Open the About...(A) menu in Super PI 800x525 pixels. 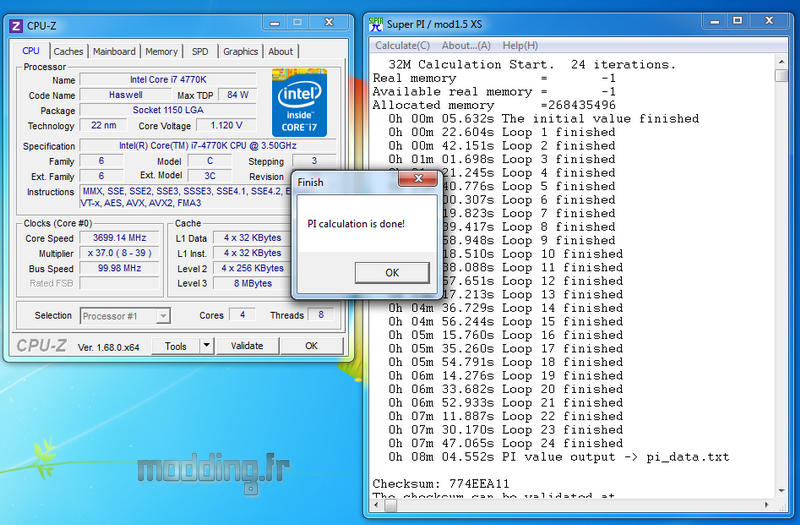pyautogui.click(x=466, y=45)
